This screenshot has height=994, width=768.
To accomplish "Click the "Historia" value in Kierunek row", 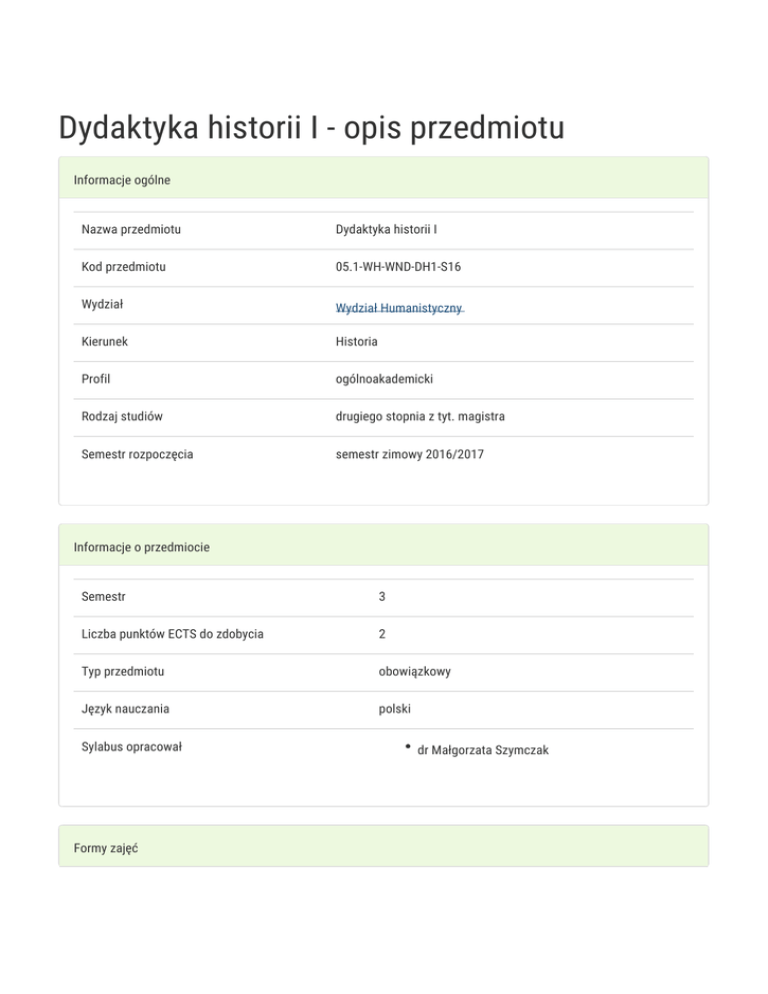I will tap(357, 342).
